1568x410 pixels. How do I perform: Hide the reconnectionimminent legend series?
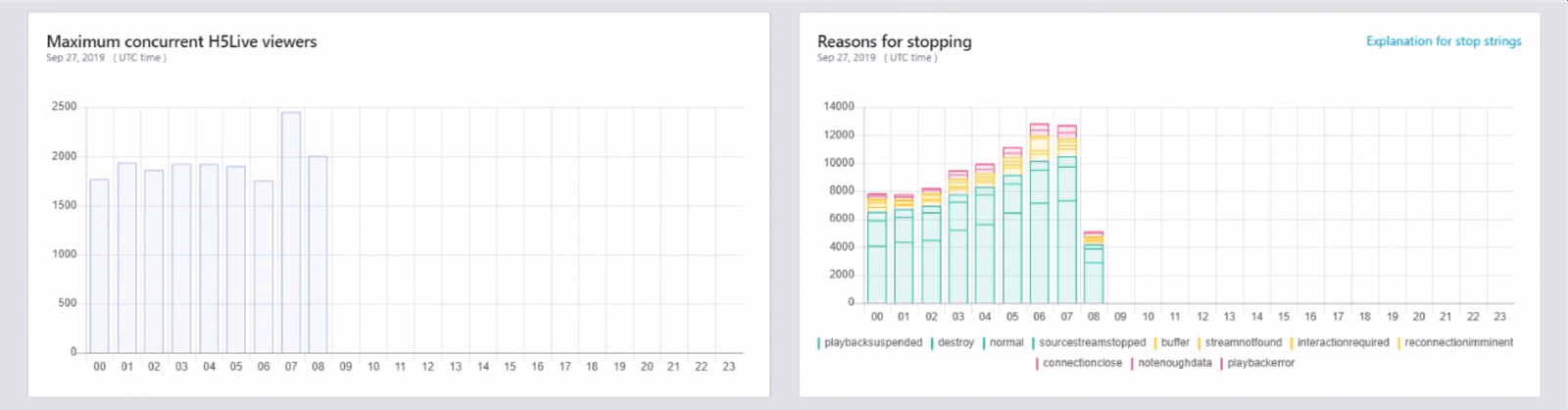[1457, 342]
